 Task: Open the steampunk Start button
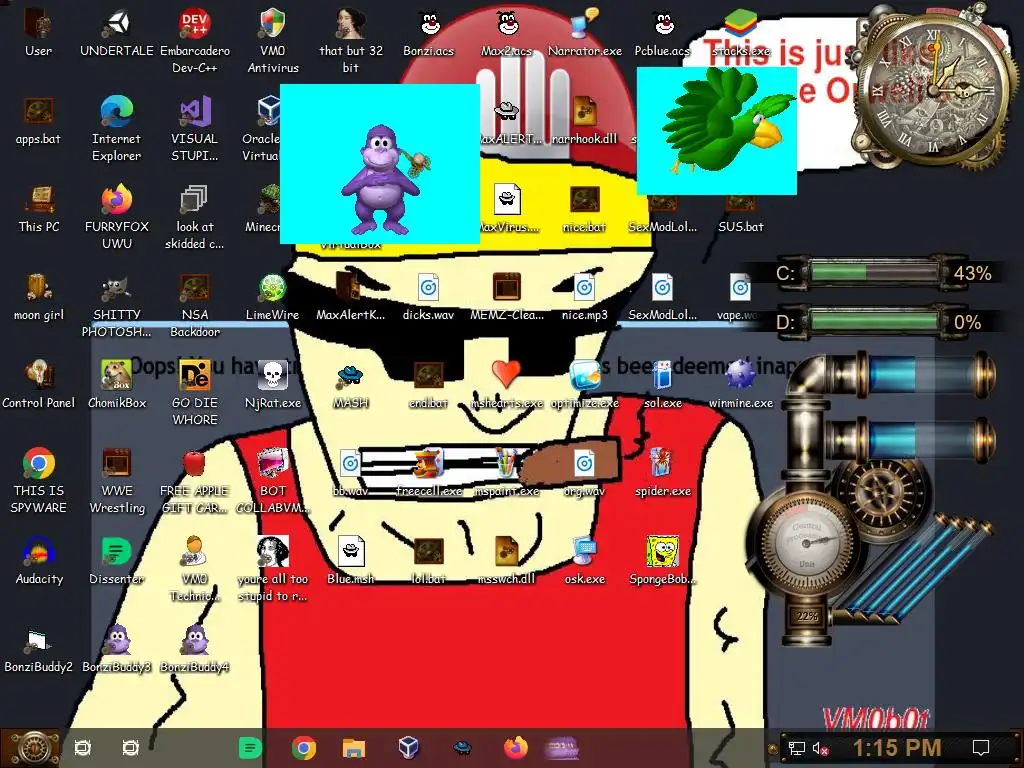[30, 748]
